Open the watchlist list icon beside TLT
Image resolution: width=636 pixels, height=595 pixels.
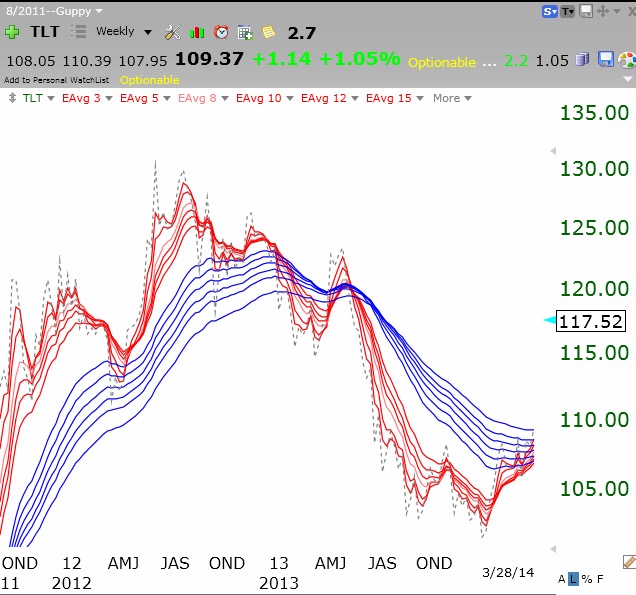[78, 32]
